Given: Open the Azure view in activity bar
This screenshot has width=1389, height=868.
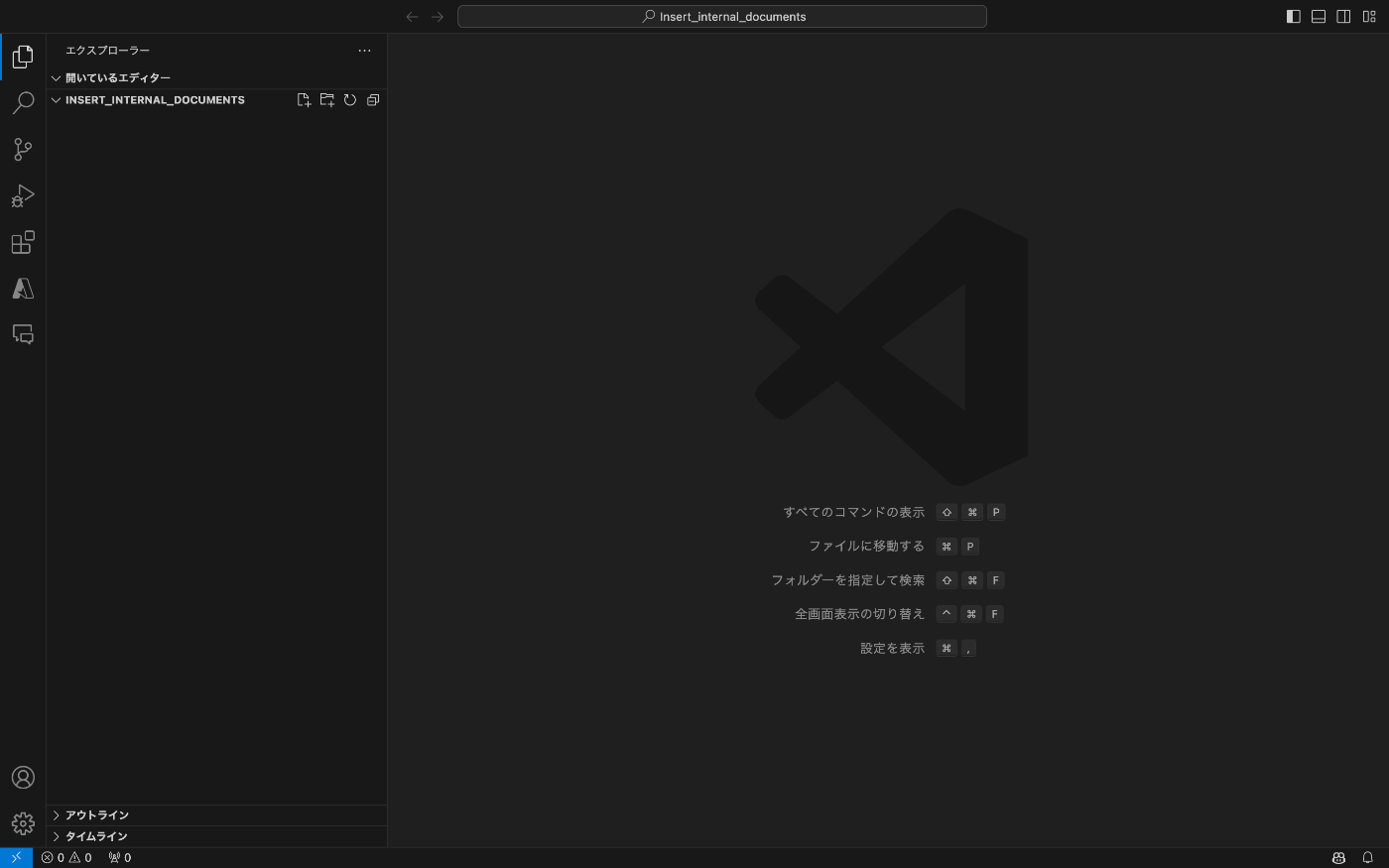Looking at the screenshot, I should point(23,288).
